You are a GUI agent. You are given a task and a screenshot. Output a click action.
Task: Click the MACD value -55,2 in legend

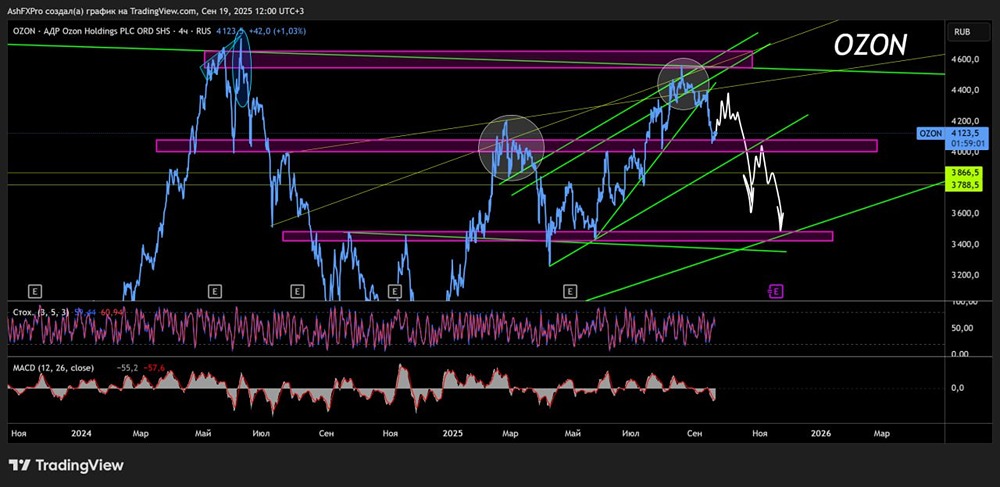click(128, 368)
